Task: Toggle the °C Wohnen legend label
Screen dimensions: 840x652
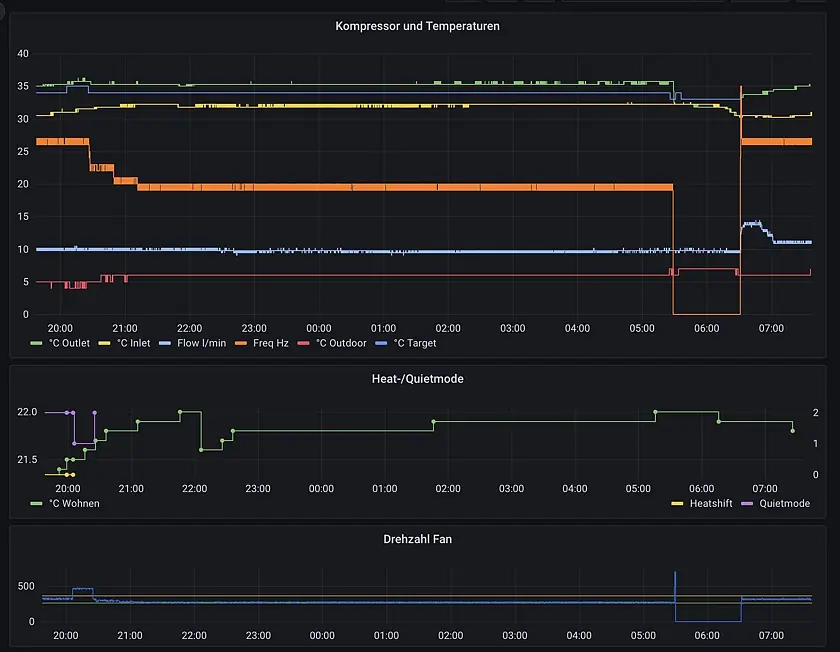Action: pyautogui.click(x=74, y=503)
